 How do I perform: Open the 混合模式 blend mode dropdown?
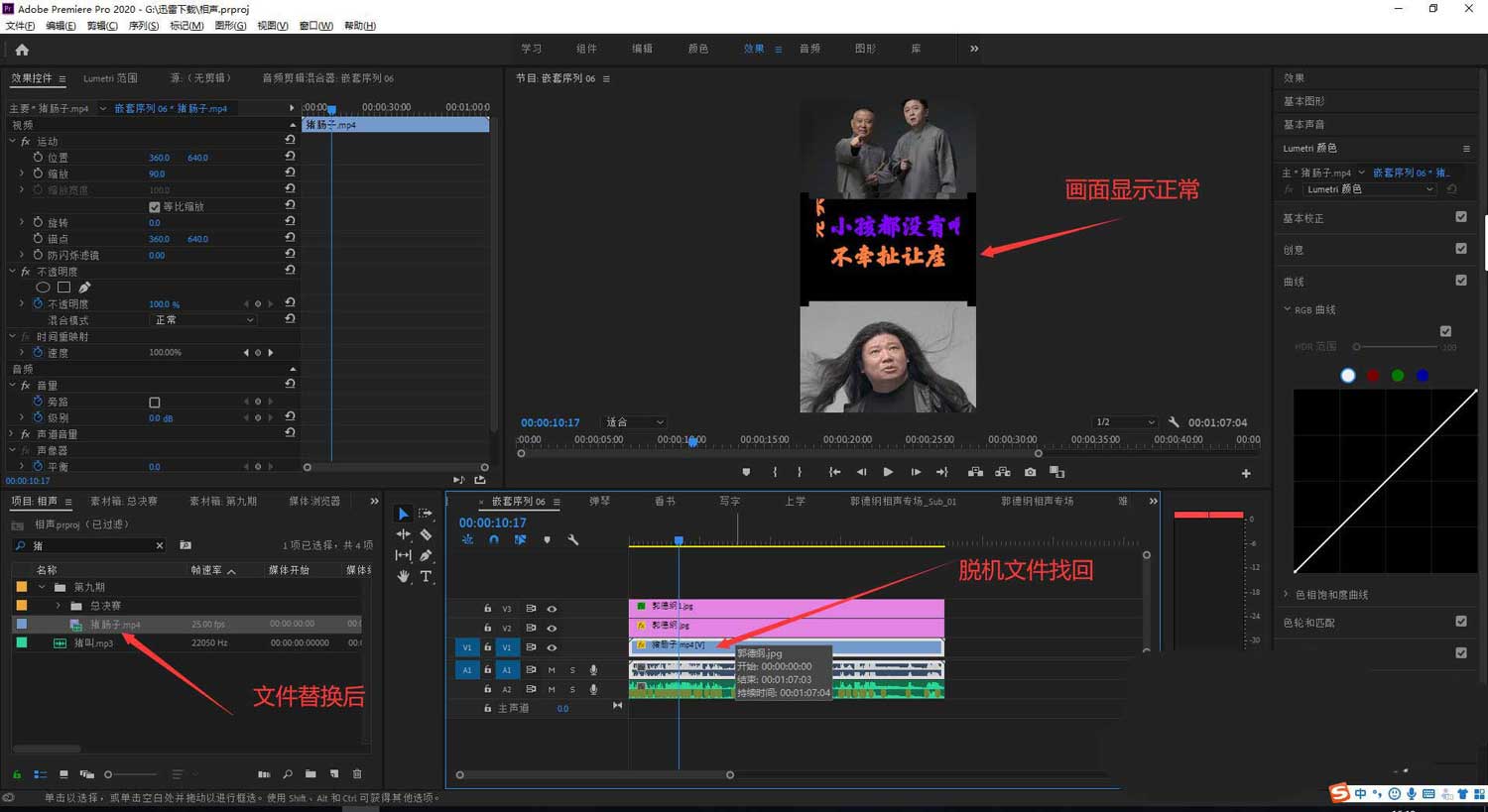204,320
